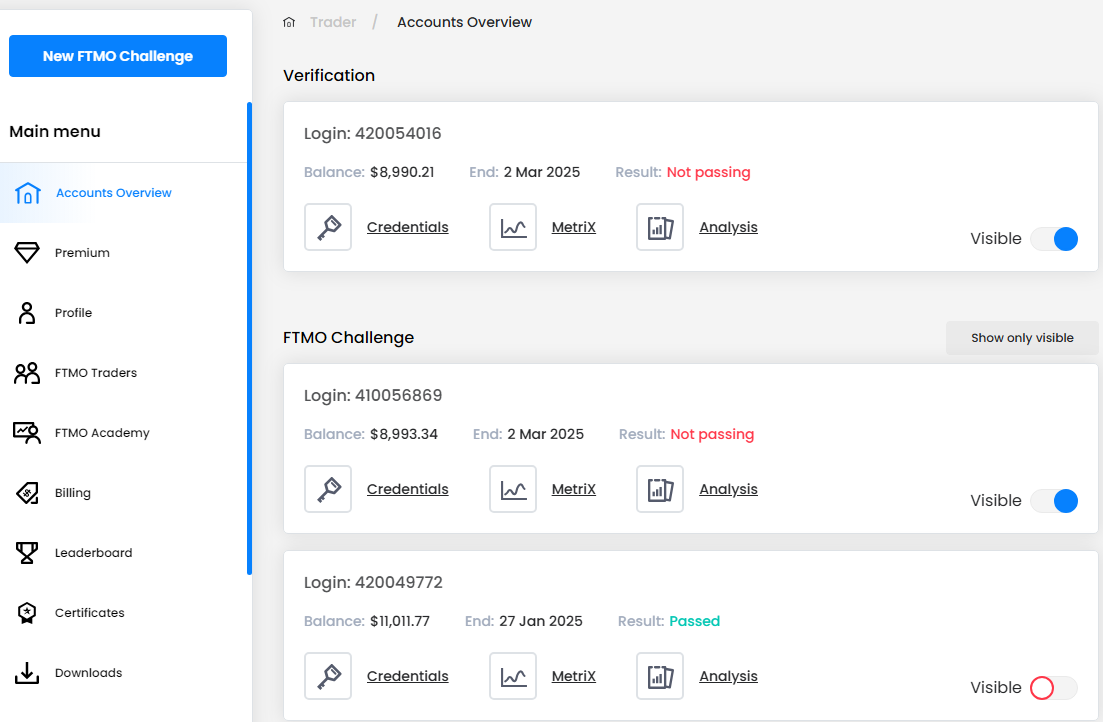Image resolution: width=1103 pixels, height=722 pixels.
Task: Click Credentials key icon for login 420049772
Action: click(x=328, y=676)
